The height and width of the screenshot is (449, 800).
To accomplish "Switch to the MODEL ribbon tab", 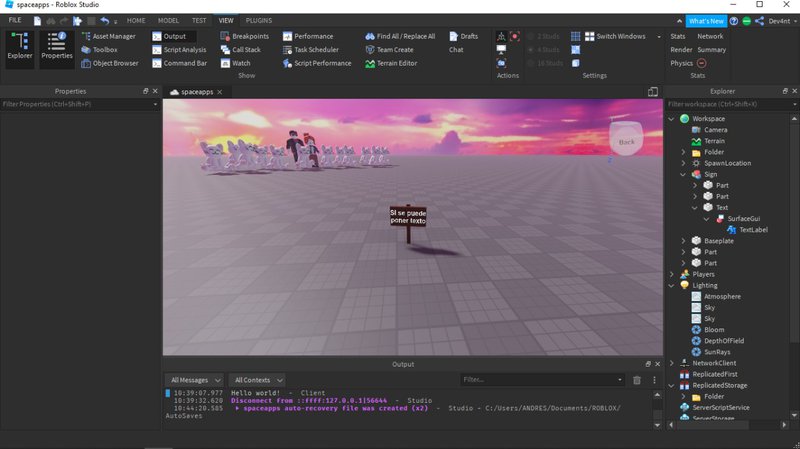I will click(x=168, y=20).
